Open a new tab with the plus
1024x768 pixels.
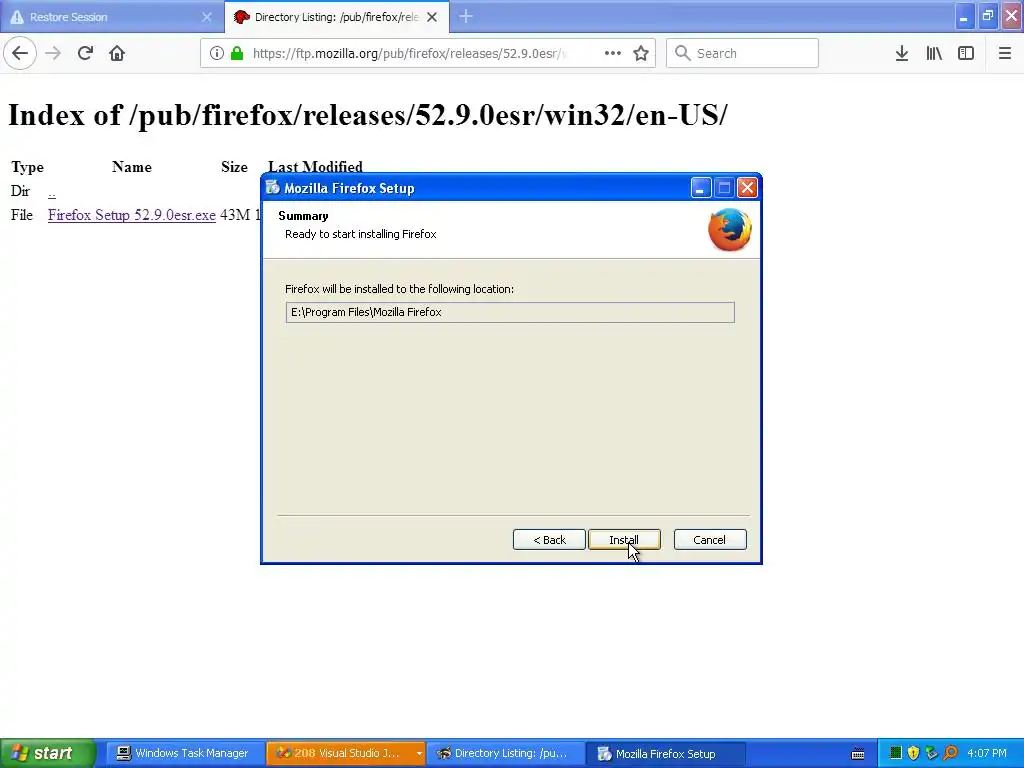tap(466, 16)
